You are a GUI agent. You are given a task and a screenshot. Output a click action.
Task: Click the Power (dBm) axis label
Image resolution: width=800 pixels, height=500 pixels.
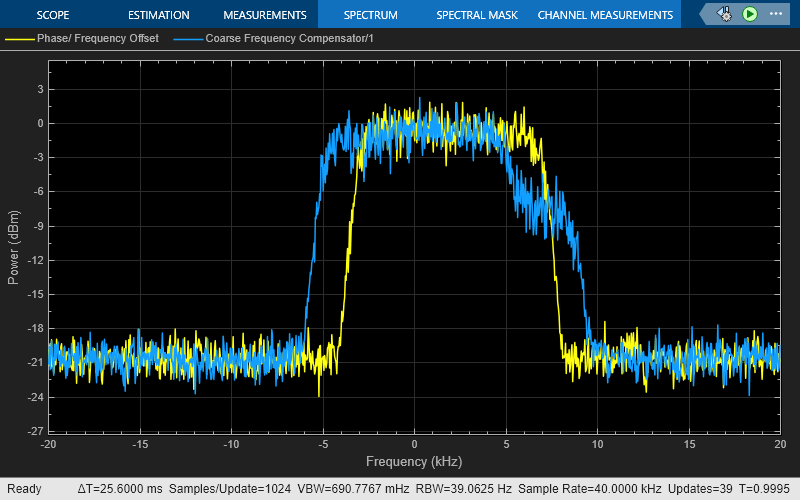[13, 247]
